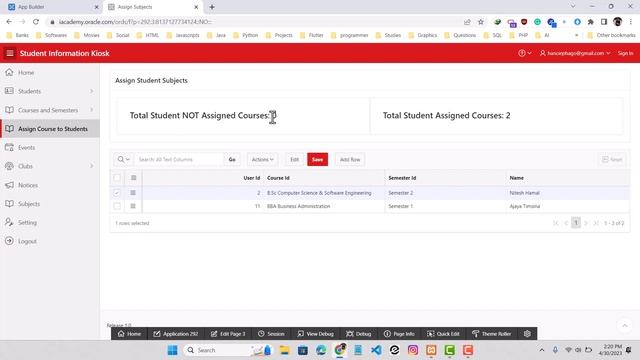Open developer toolbar settings gear
This screenshot has height=360, width=640.
pos(527,333)
